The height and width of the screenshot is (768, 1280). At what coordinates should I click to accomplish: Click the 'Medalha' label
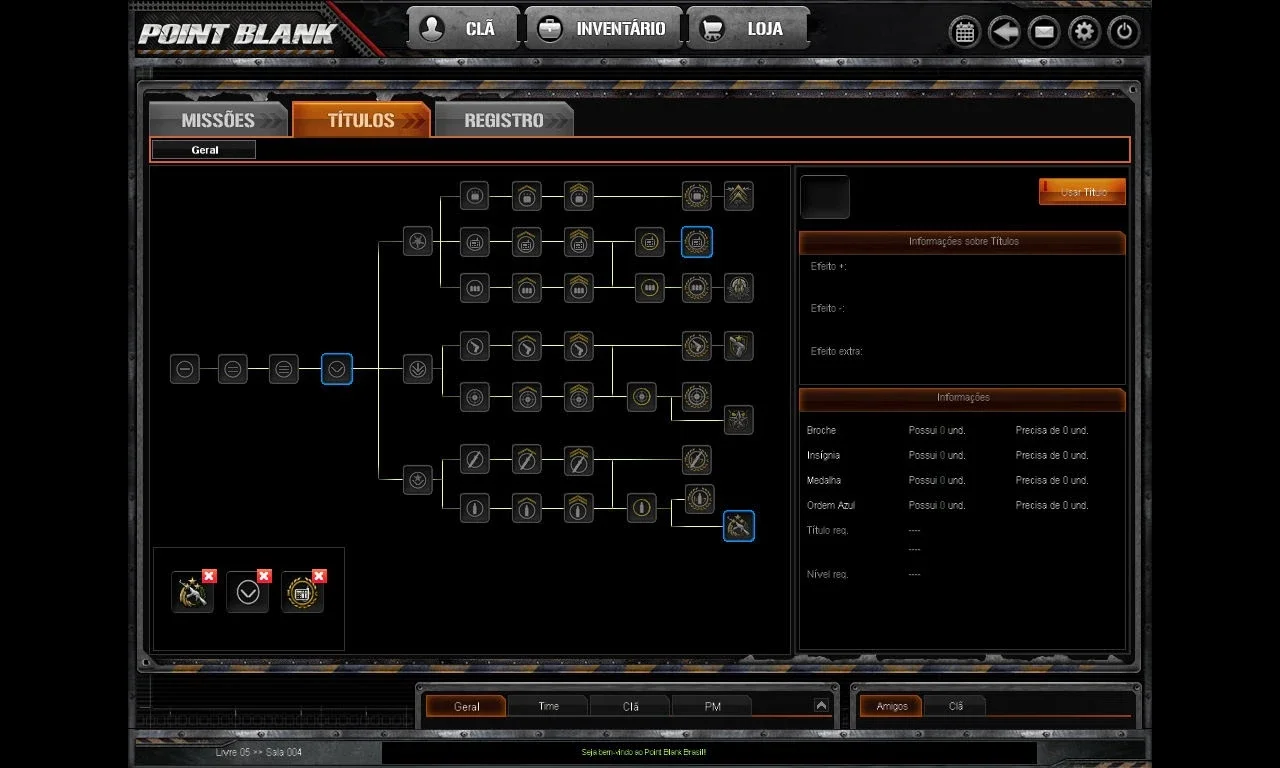point(823,480)
